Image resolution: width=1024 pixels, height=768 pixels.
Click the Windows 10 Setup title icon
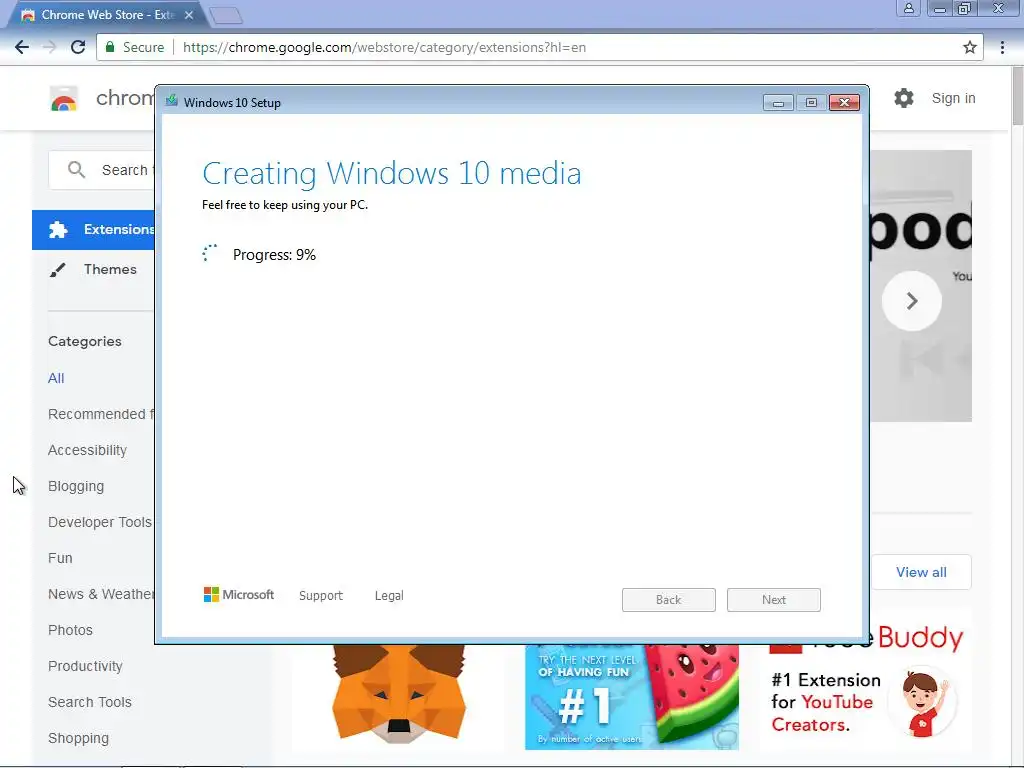(x=172, y=101)
